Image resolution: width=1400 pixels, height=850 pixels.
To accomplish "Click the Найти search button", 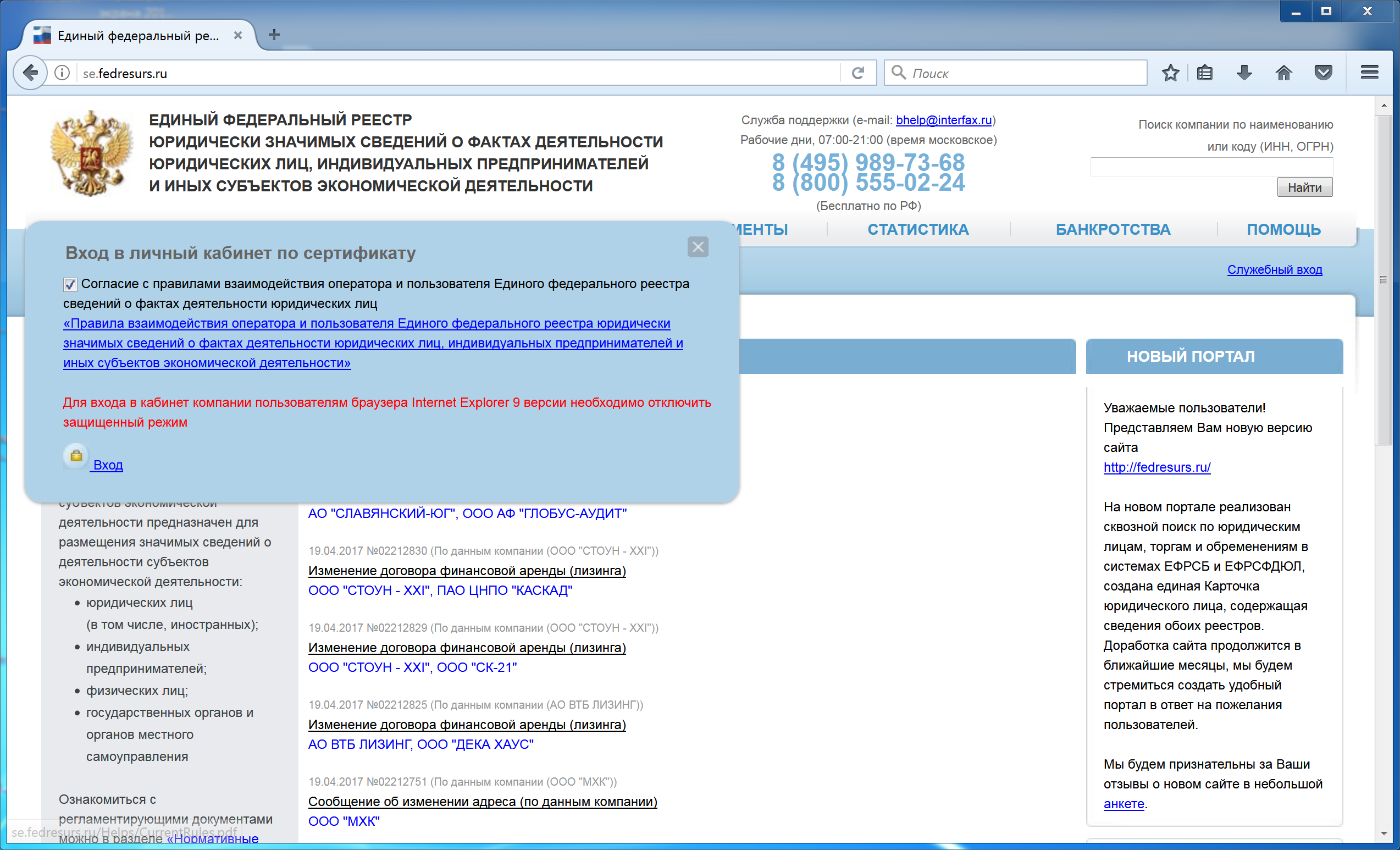I will coord(1304,187).
